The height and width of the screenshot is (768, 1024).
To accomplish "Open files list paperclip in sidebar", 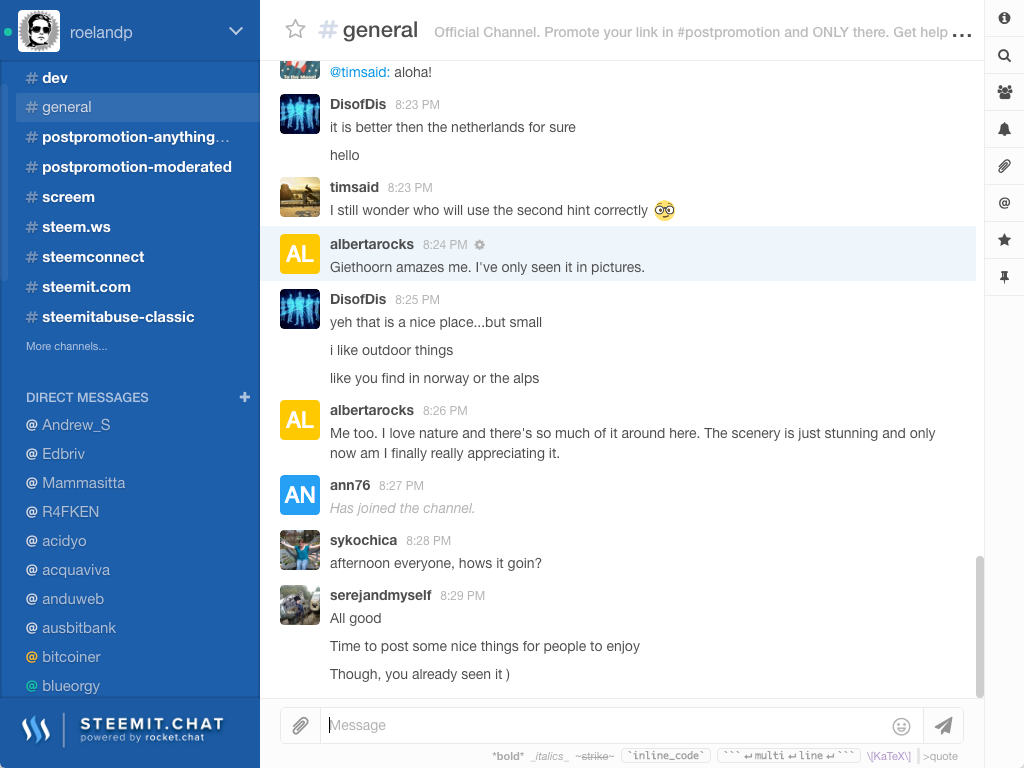I will pyautogui.click(x=1004, y=166).
